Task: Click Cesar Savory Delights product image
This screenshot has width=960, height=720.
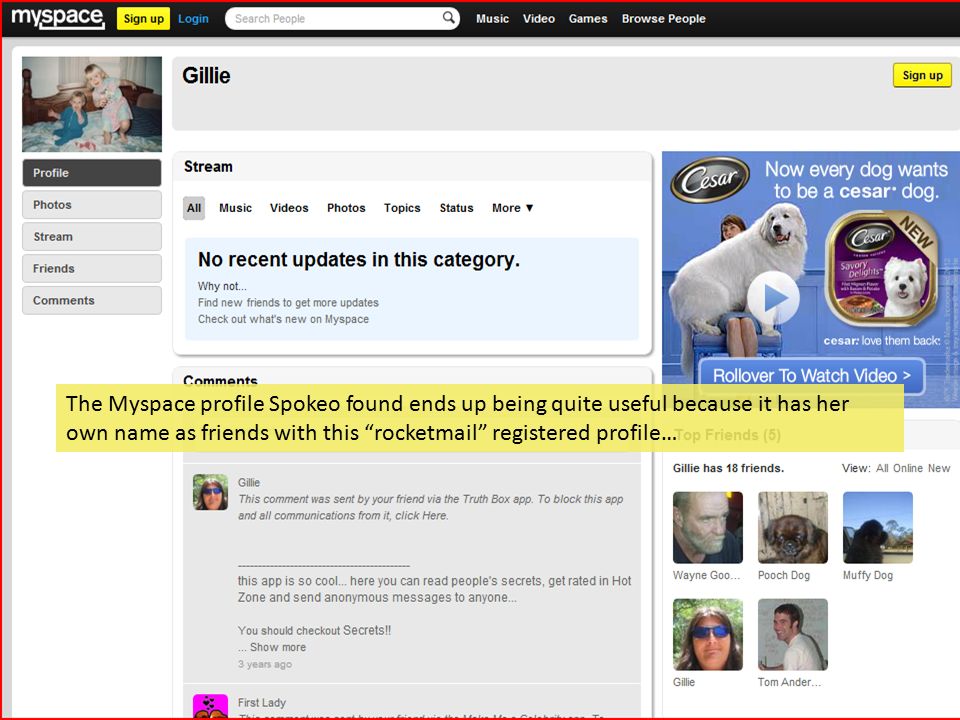Action: (x=882, y=267)
